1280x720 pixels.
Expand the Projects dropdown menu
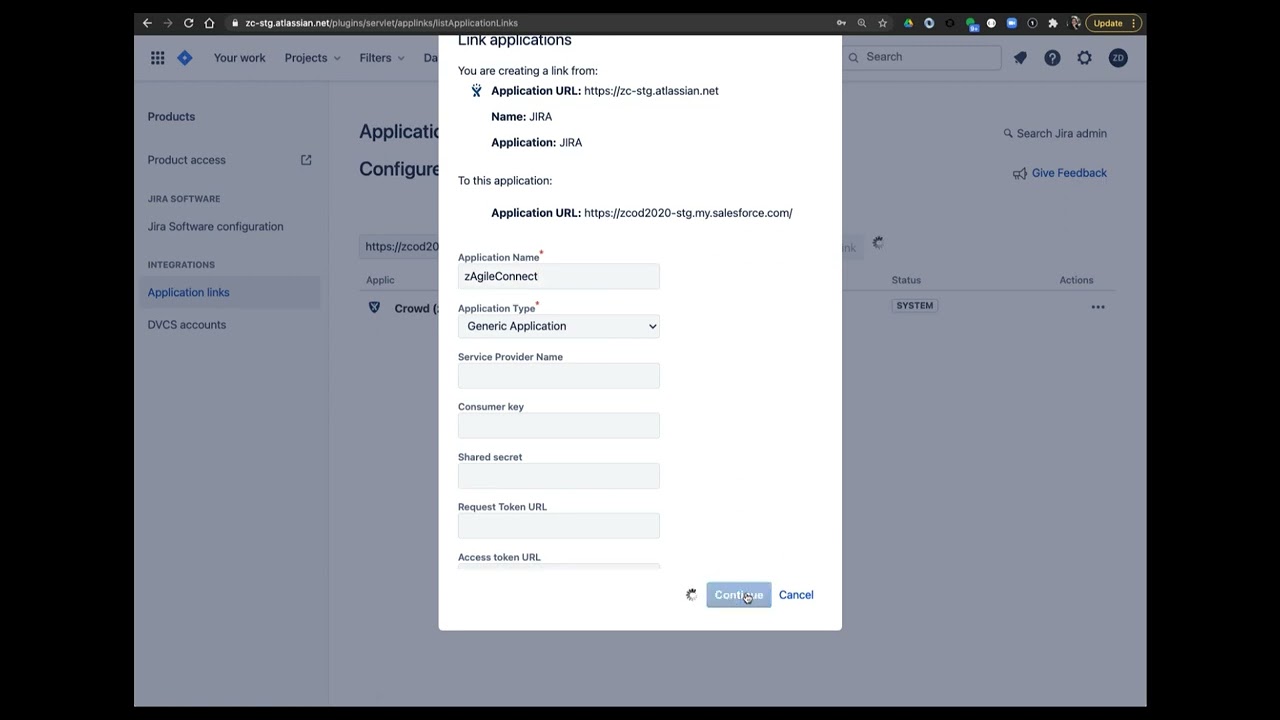coord(312,58)
